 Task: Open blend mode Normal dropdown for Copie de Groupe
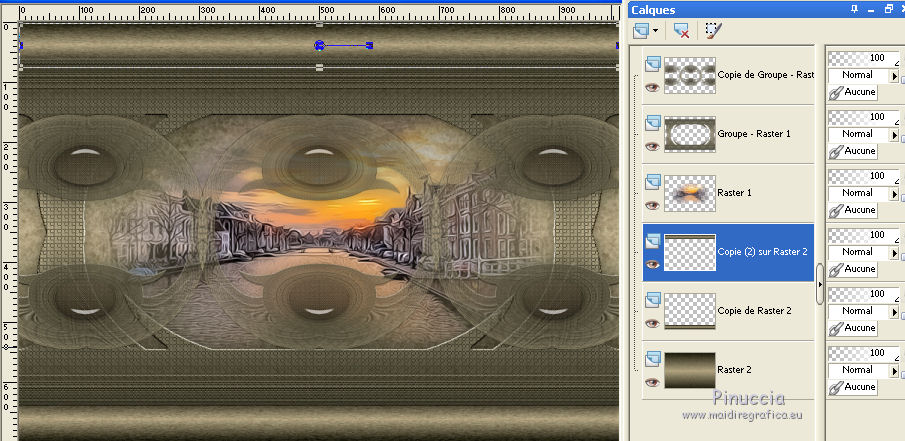(895, 76)
